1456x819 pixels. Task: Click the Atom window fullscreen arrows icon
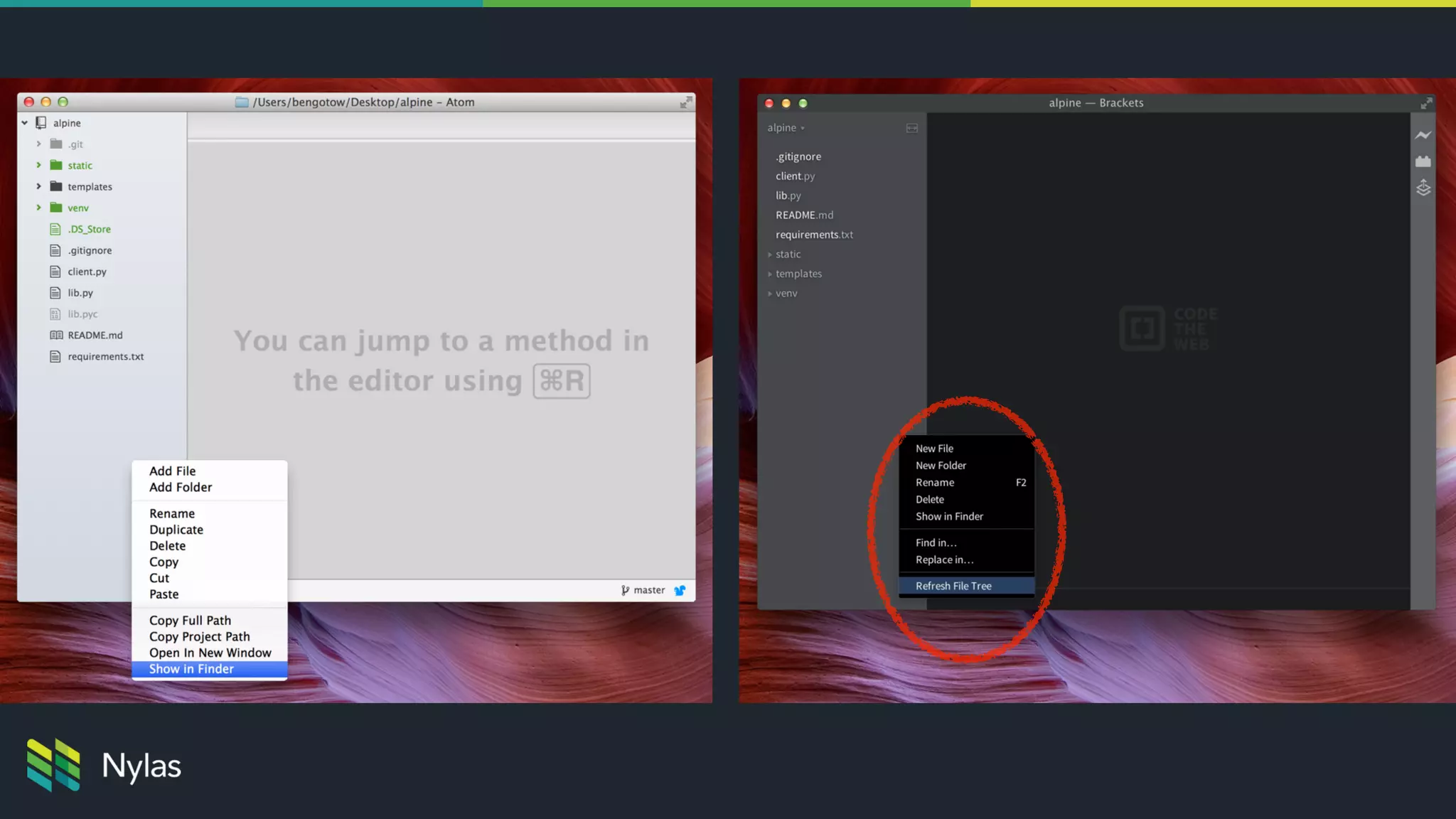point(685,102)
